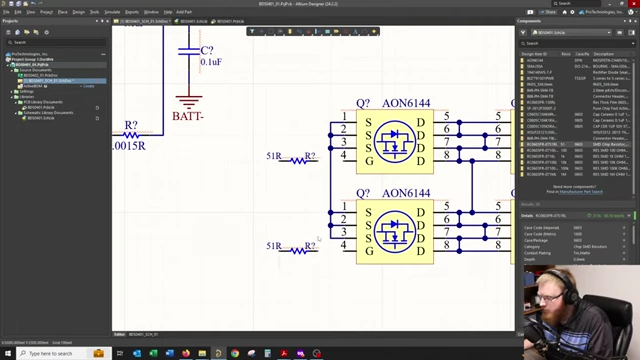Viewport: 640px width, 360px height.
Task: Open Firefox from the Windows taskbar
Action: pyautogui.click(x=186, y=353)
